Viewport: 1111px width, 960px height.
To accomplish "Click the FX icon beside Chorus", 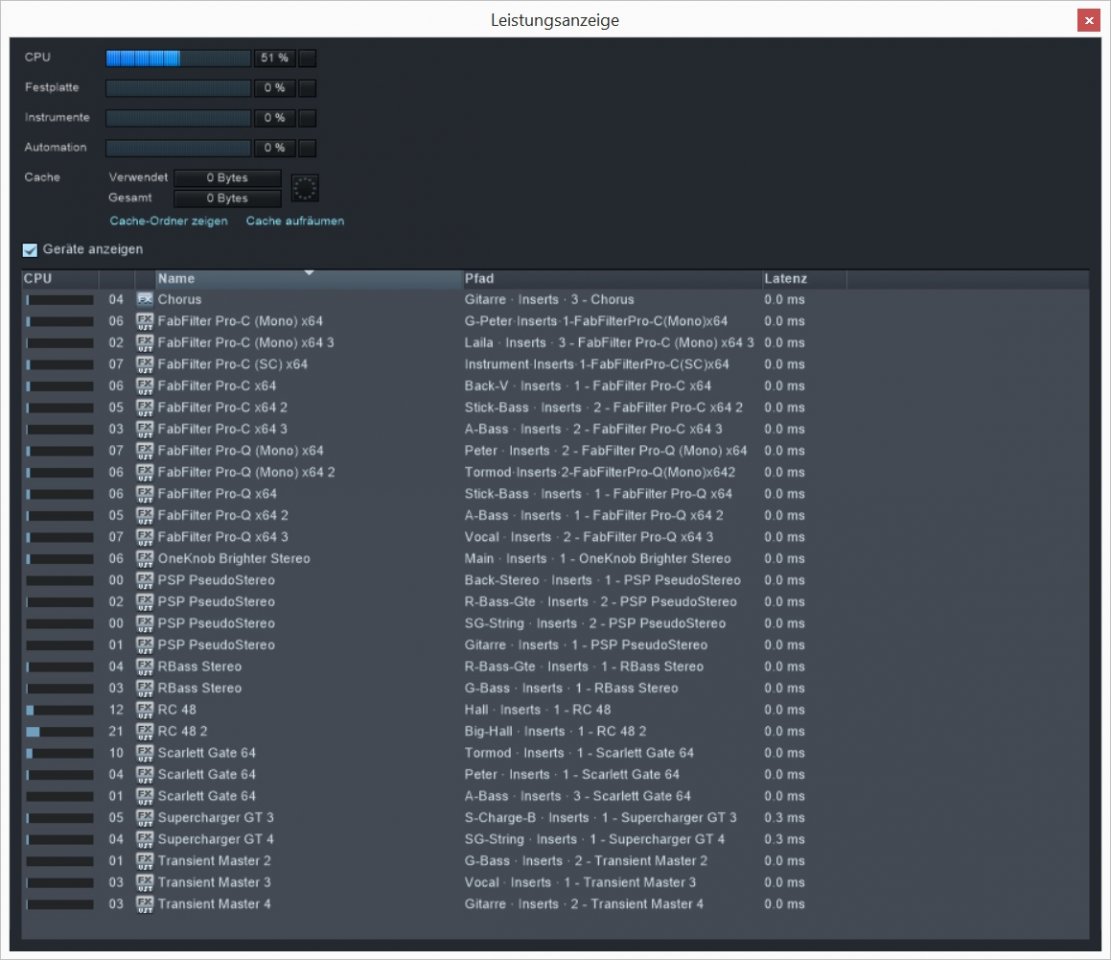I will tap(145, 300).
